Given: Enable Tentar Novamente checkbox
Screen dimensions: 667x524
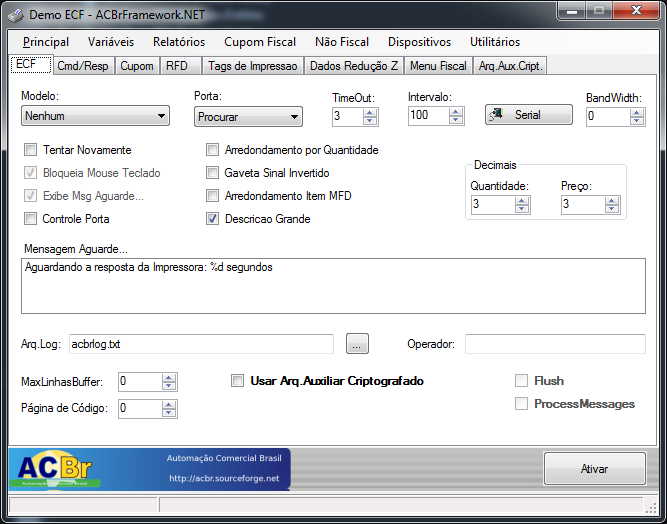Looking at the screenshot, I should [x=31, y=150].
